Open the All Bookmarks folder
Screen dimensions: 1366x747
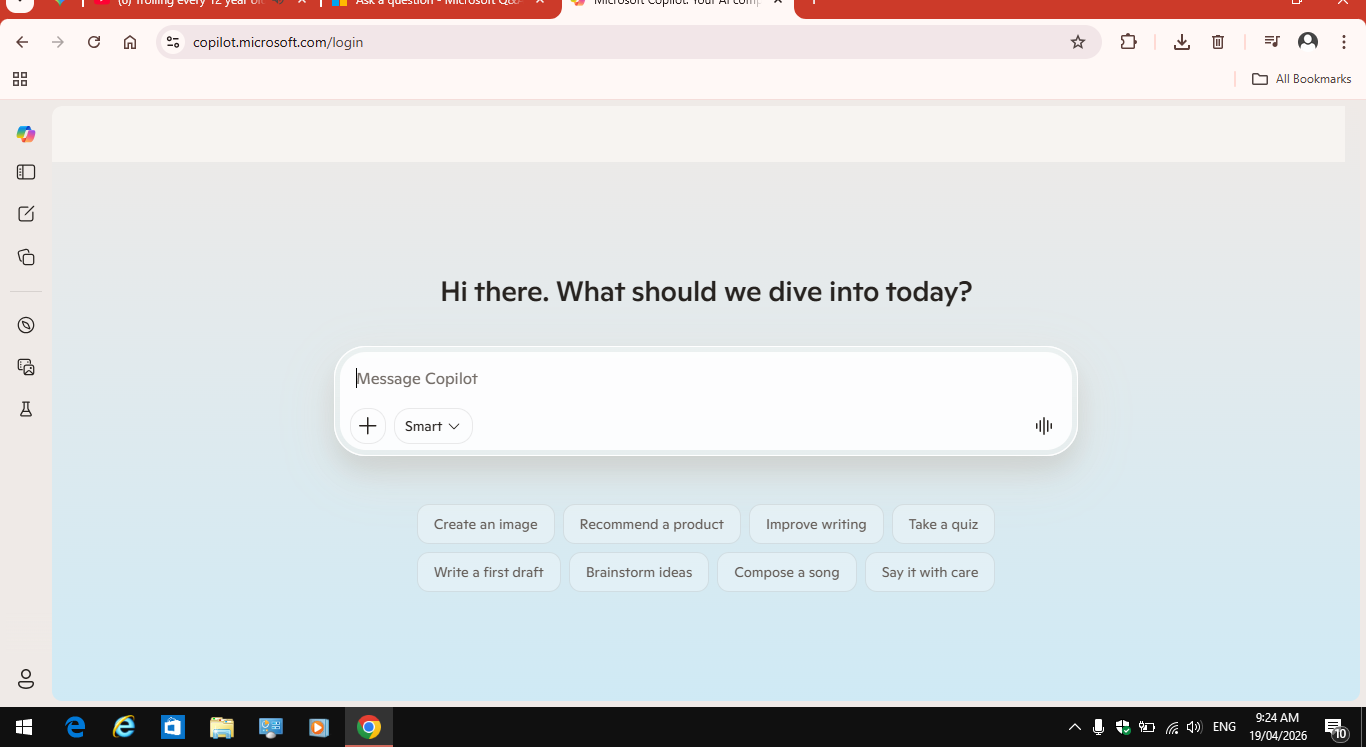[x=1302, y=79]
